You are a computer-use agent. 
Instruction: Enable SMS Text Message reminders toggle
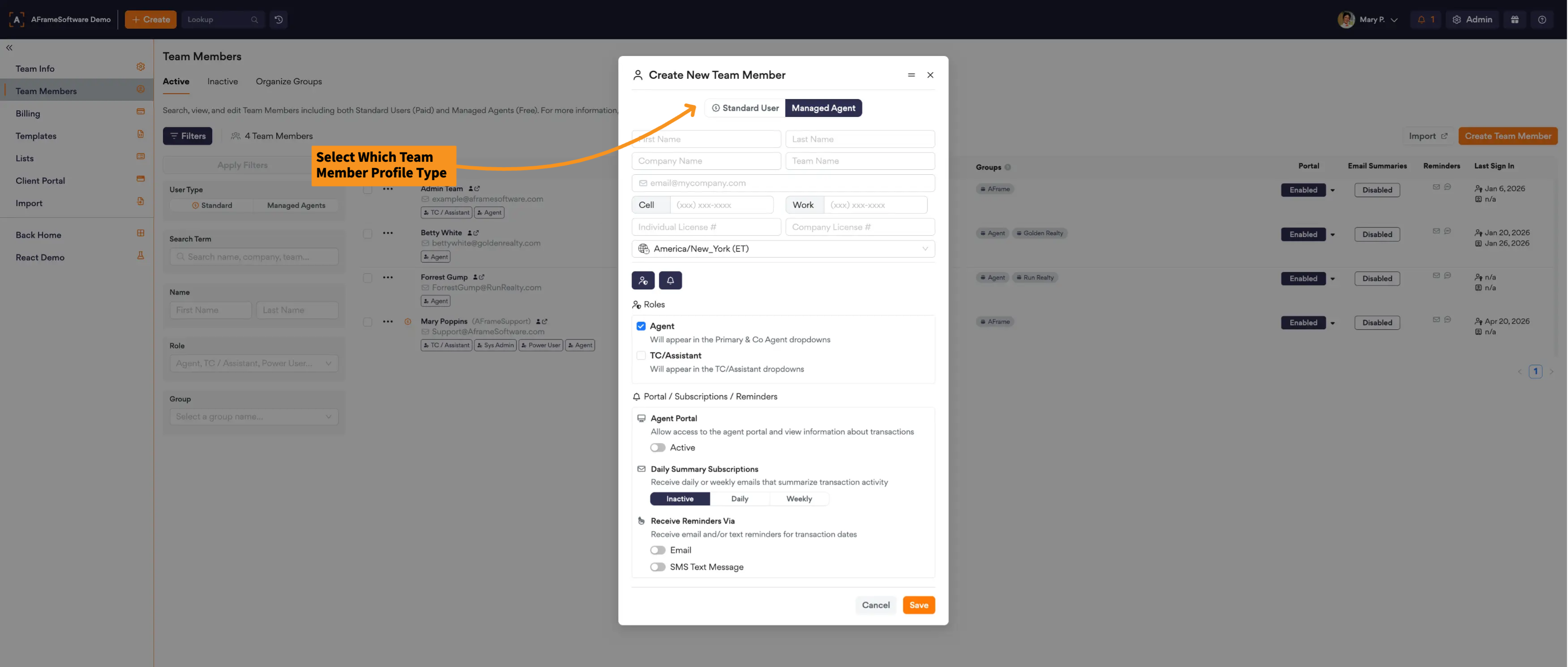(x=658, y=567)
